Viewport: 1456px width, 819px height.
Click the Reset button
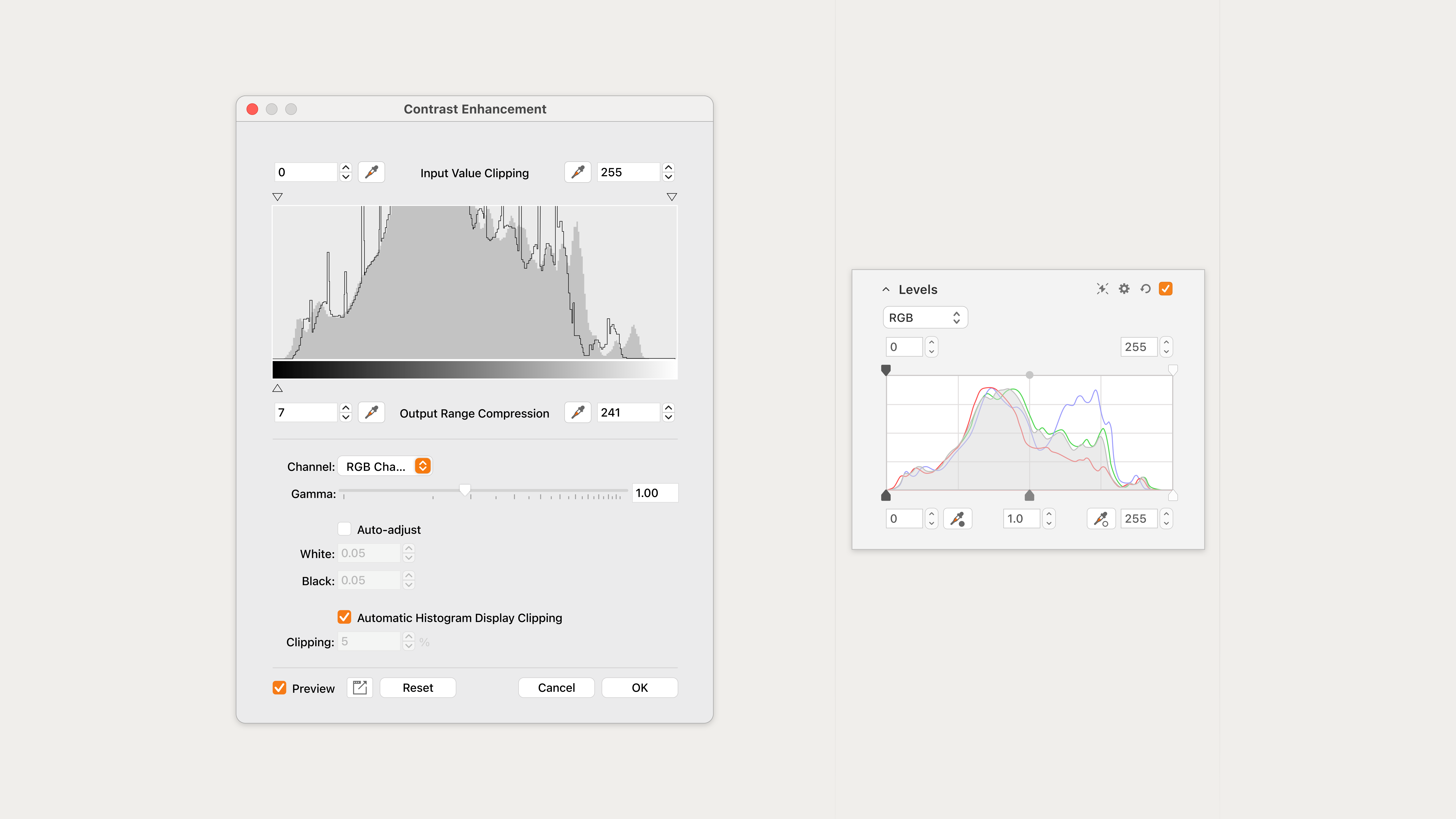(418, 688)
